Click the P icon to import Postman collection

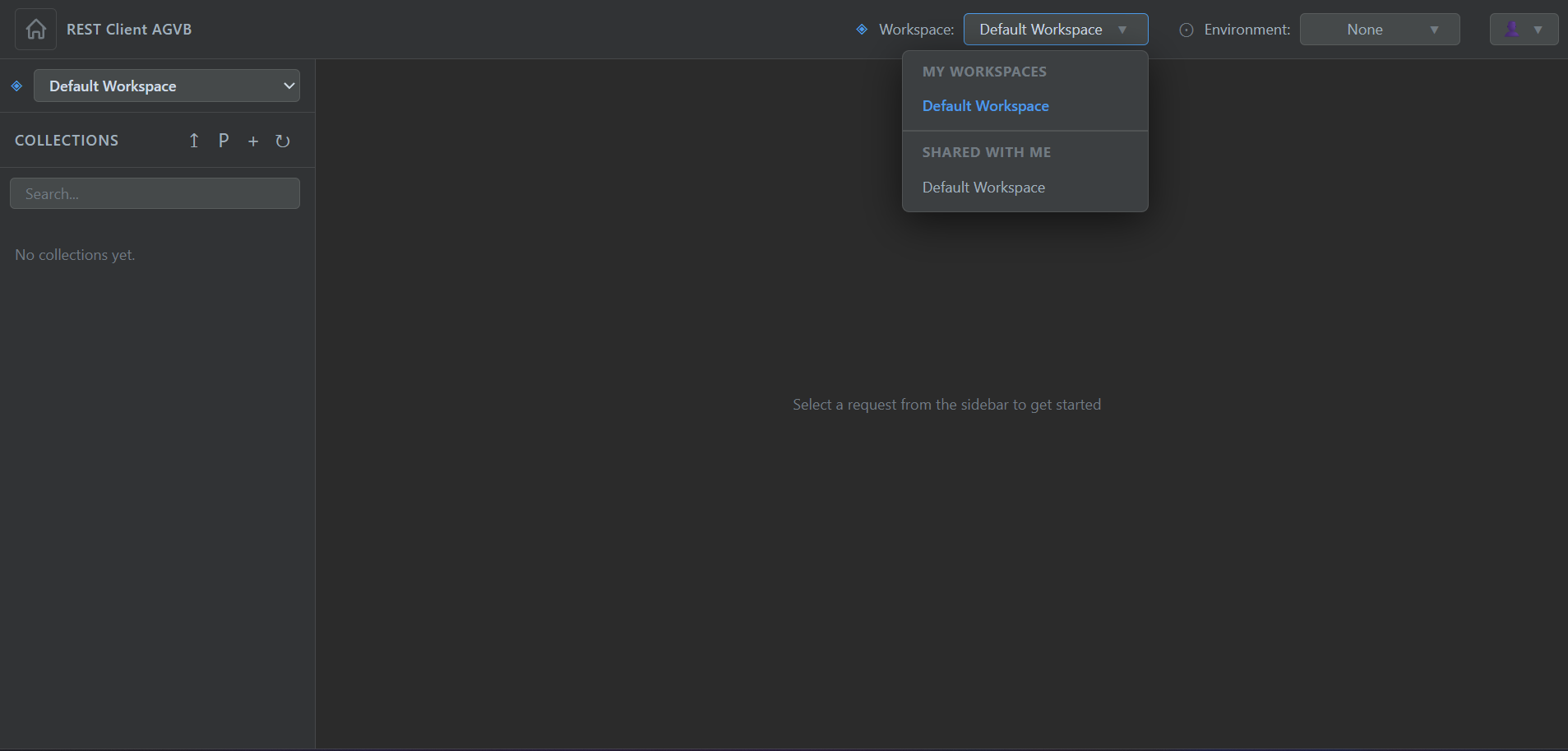(x=223, y=141)
